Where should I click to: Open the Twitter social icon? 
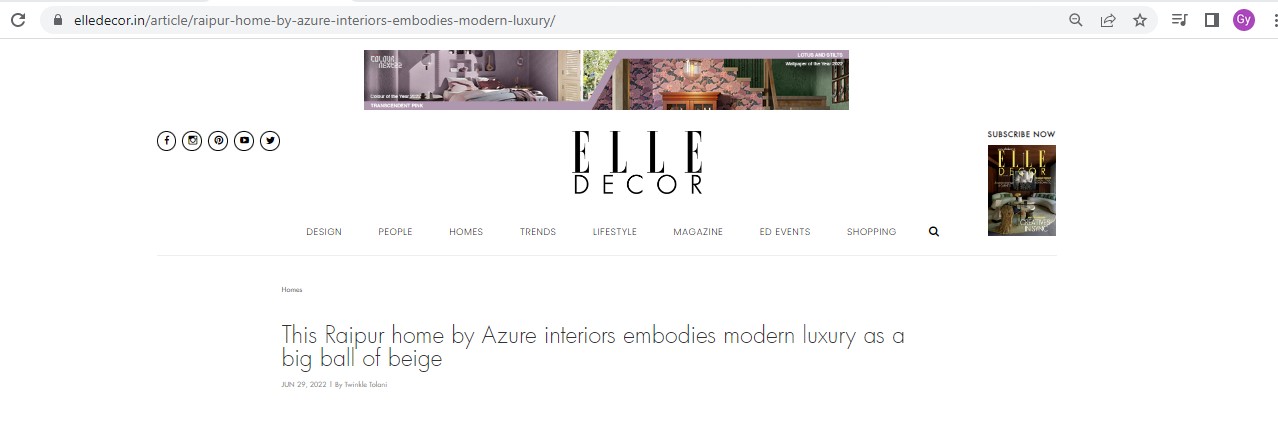click(x=270, y=141)
